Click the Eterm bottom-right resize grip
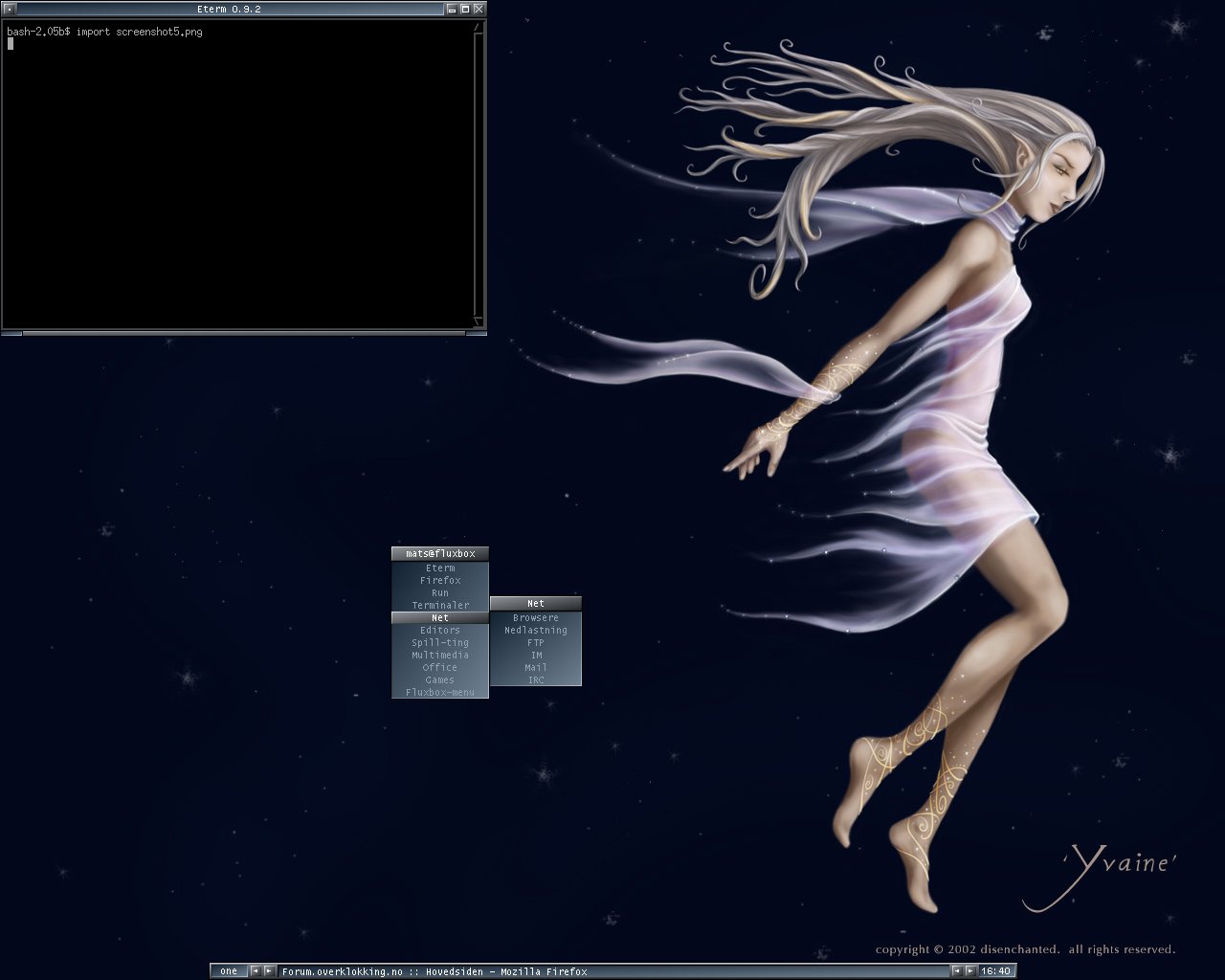1225x980 pixels. coord(476,333)
